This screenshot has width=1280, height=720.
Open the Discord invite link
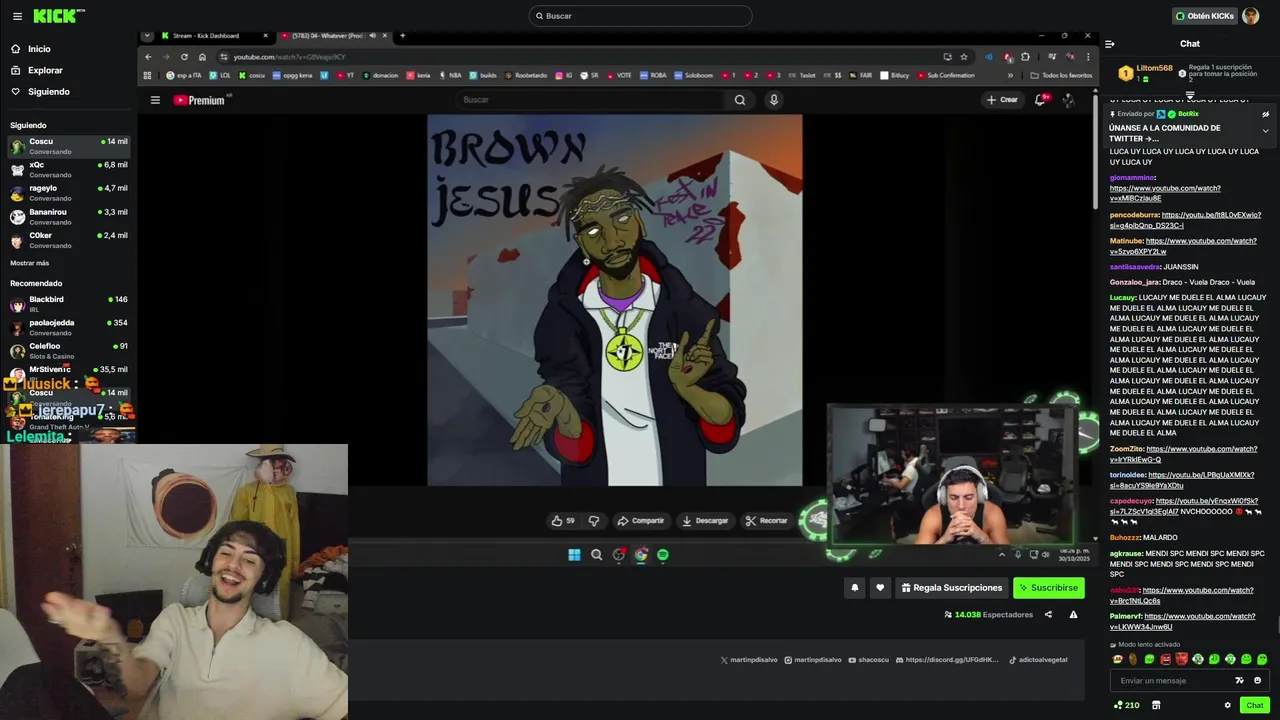point(948,660)
